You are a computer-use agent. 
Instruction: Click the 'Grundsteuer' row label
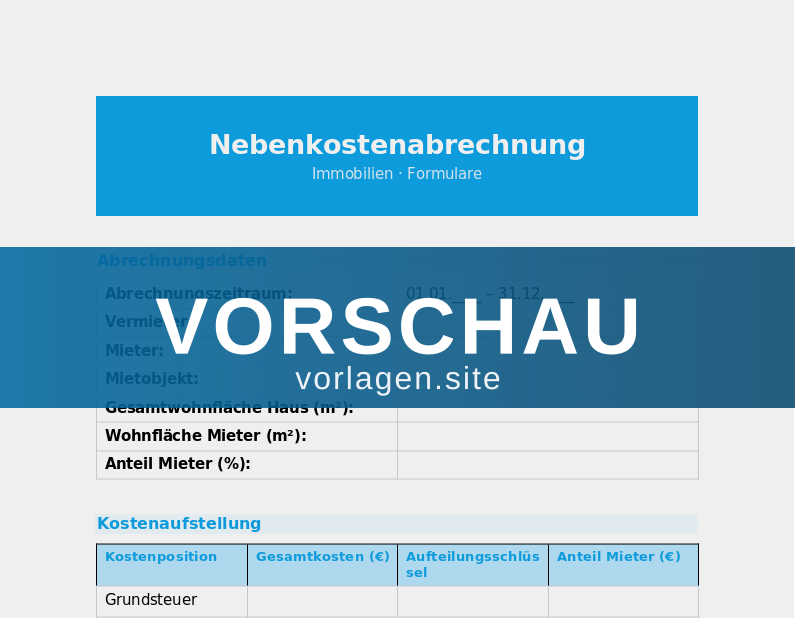151,600
